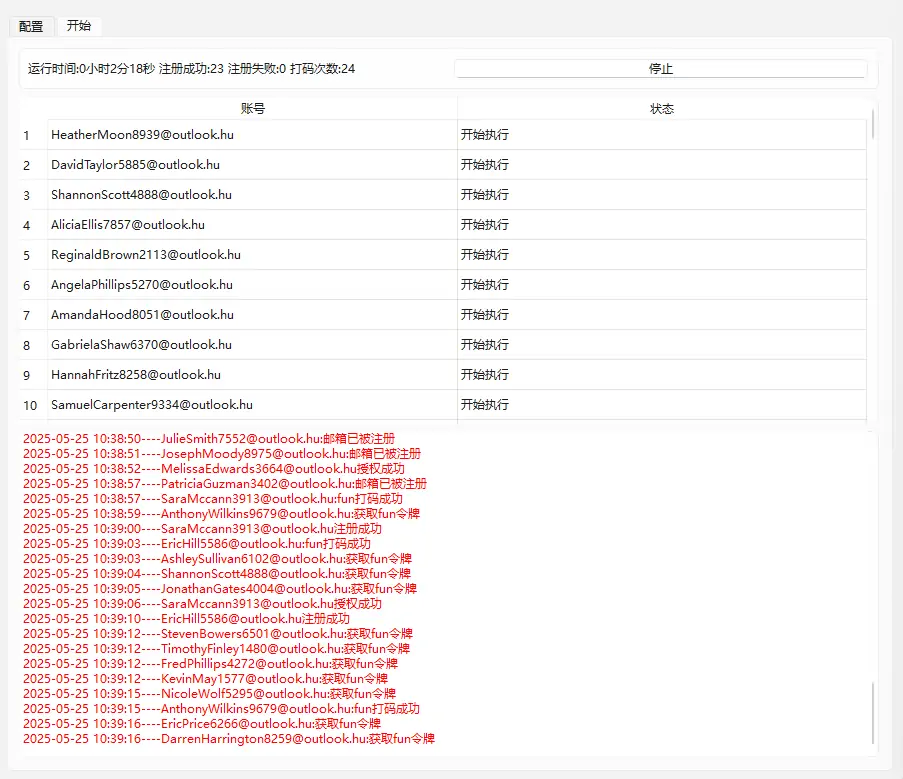
Task: Click the runtime statistics text 运行时间
Action: tap(191, 69)
